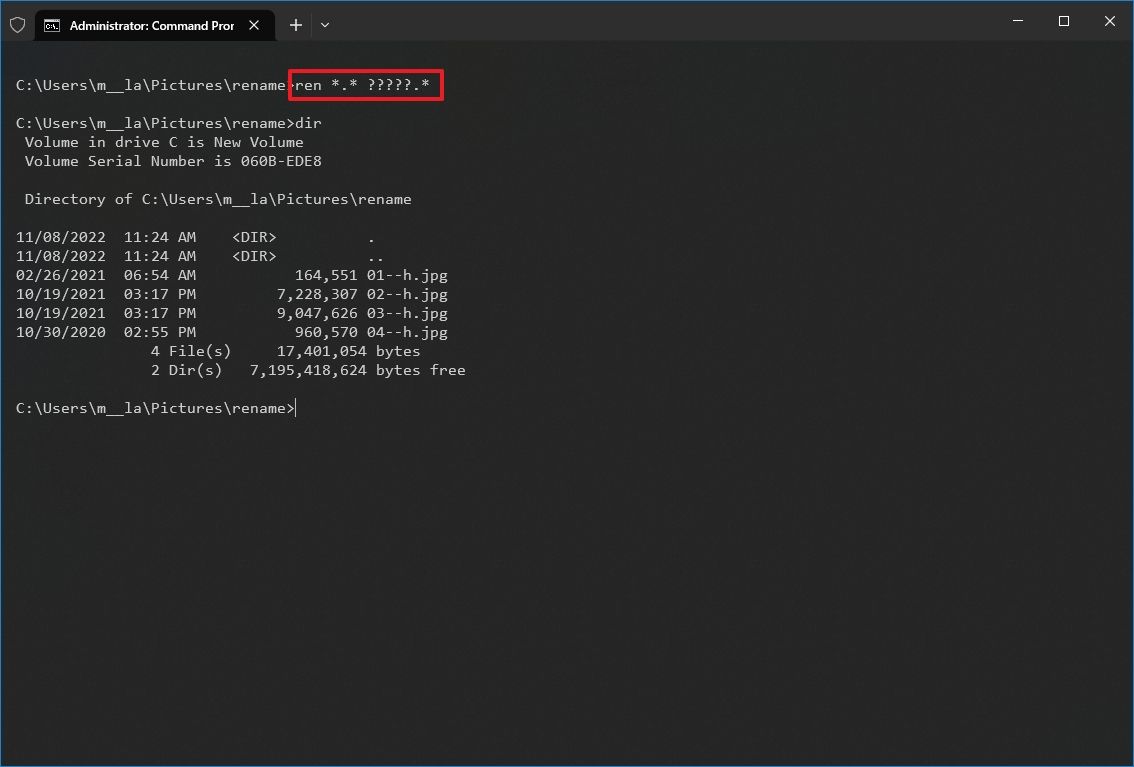This screenshot has width=1134, height=767.
Task: Switch to the Administrator: Command Prompt tab
Action: point(150,25)
